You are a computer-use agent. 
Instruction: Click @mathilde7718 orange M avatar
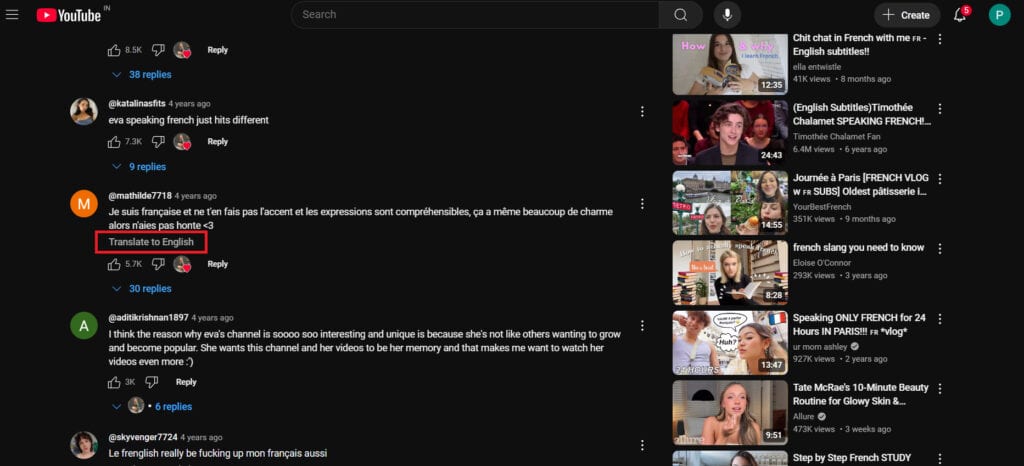click(x=84, y=204)
